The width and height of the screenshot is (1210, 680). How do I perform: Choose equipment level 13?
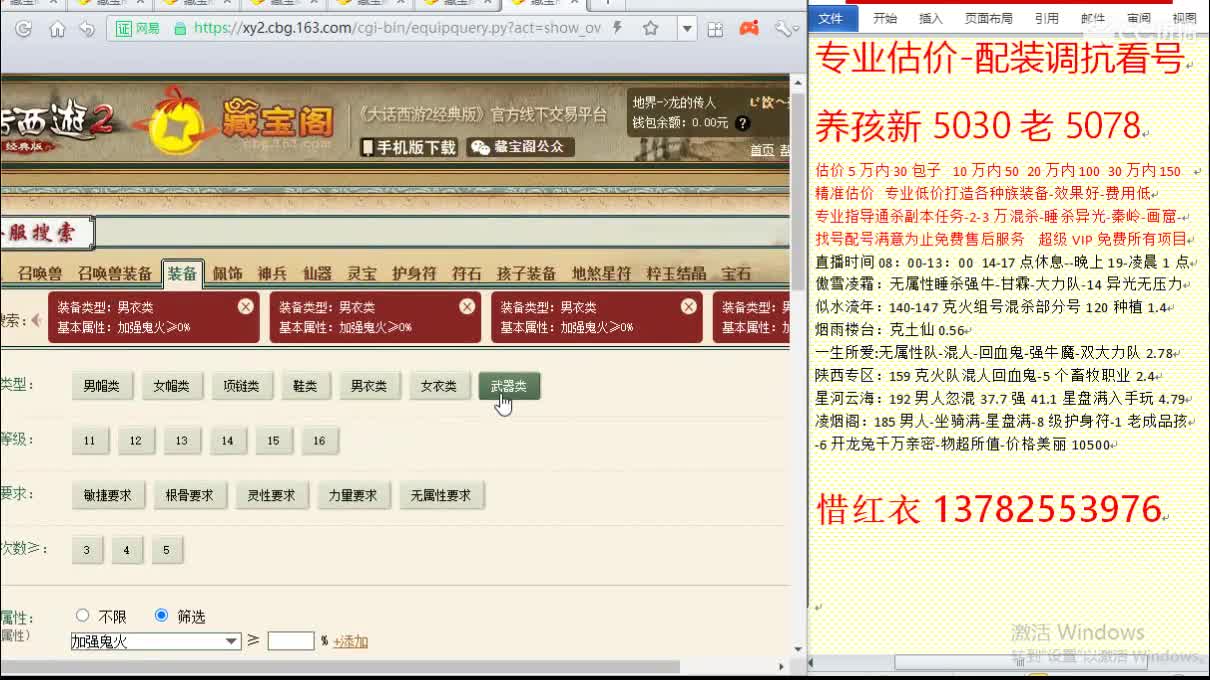pyautogui.click(x=182, y=440)
